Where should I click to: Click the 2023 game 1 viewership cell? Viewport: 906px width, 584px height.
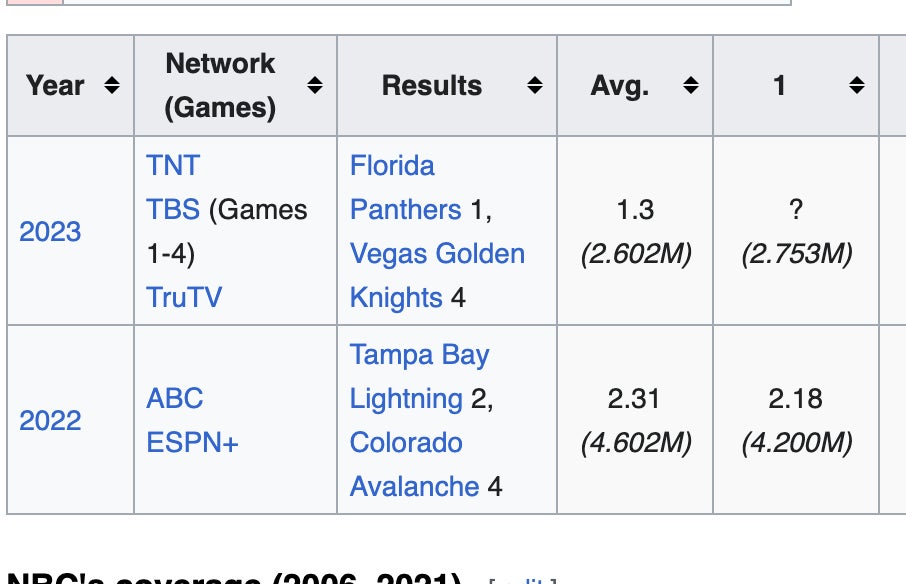click(x=795, y=254)
